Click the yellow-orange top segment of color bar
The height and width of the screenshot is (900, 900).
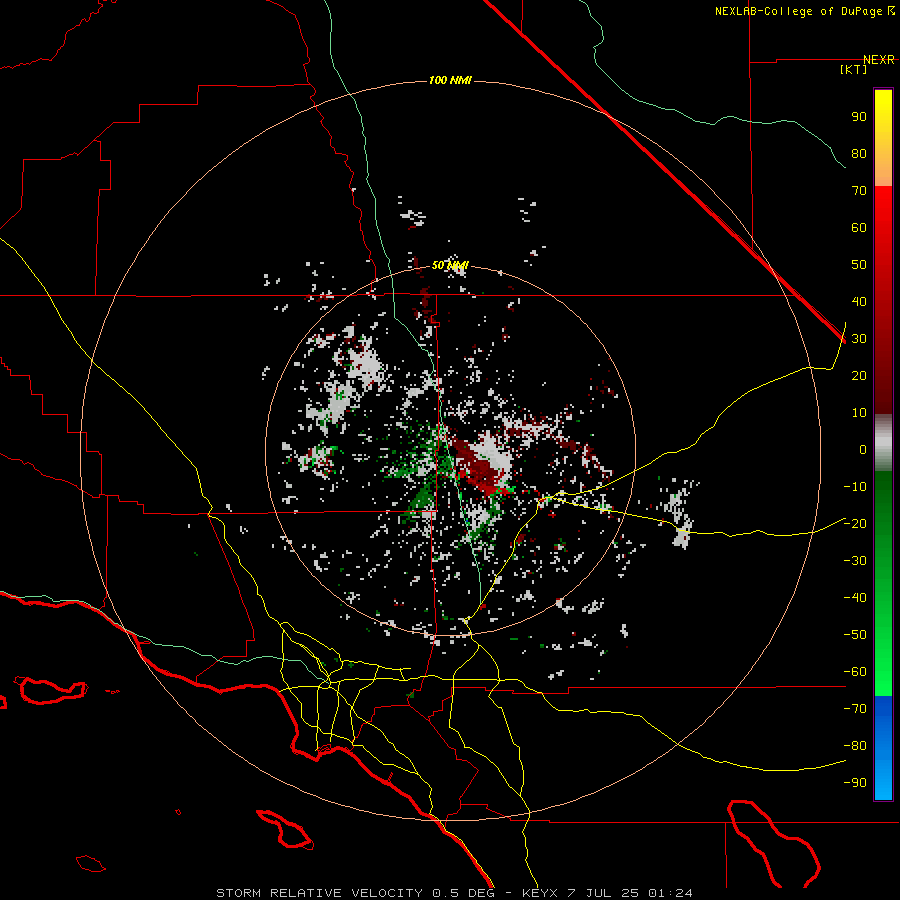click(x=883, y=138)
